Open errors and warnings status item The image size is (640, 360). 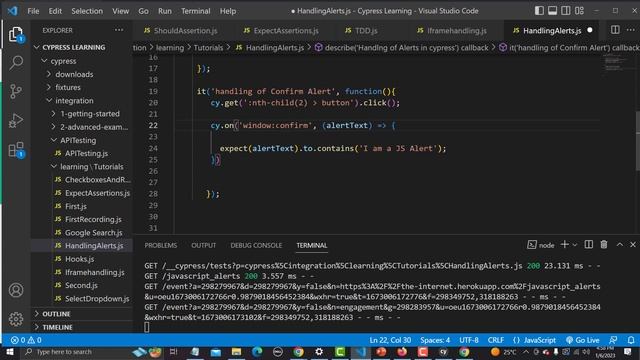click(26, 340)
